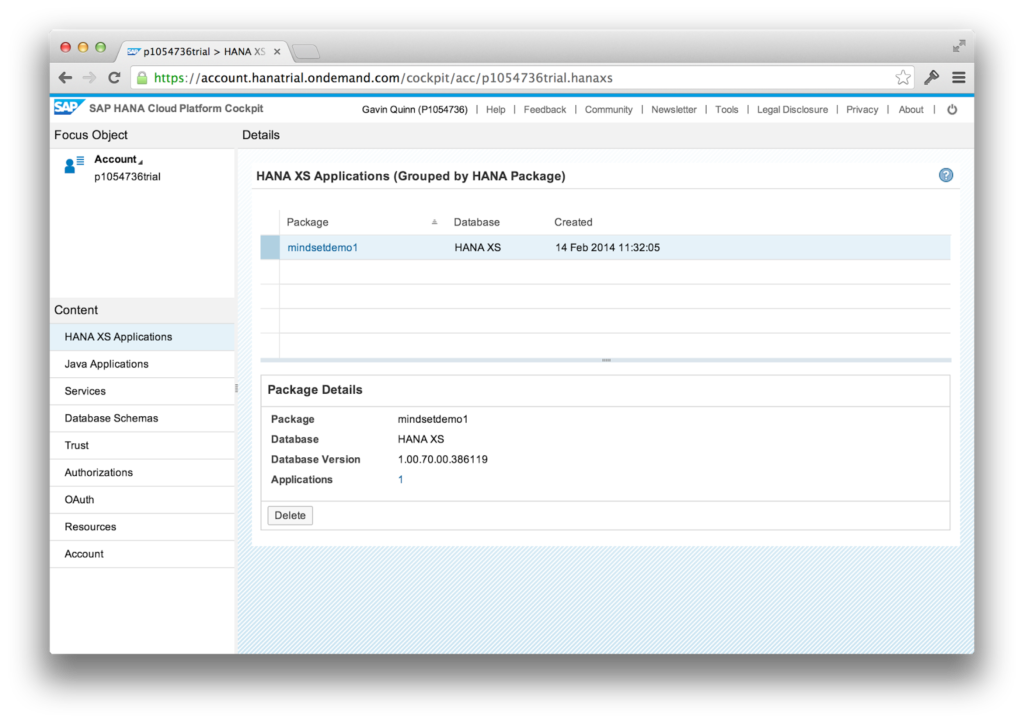Click the Feedback link

545,110
